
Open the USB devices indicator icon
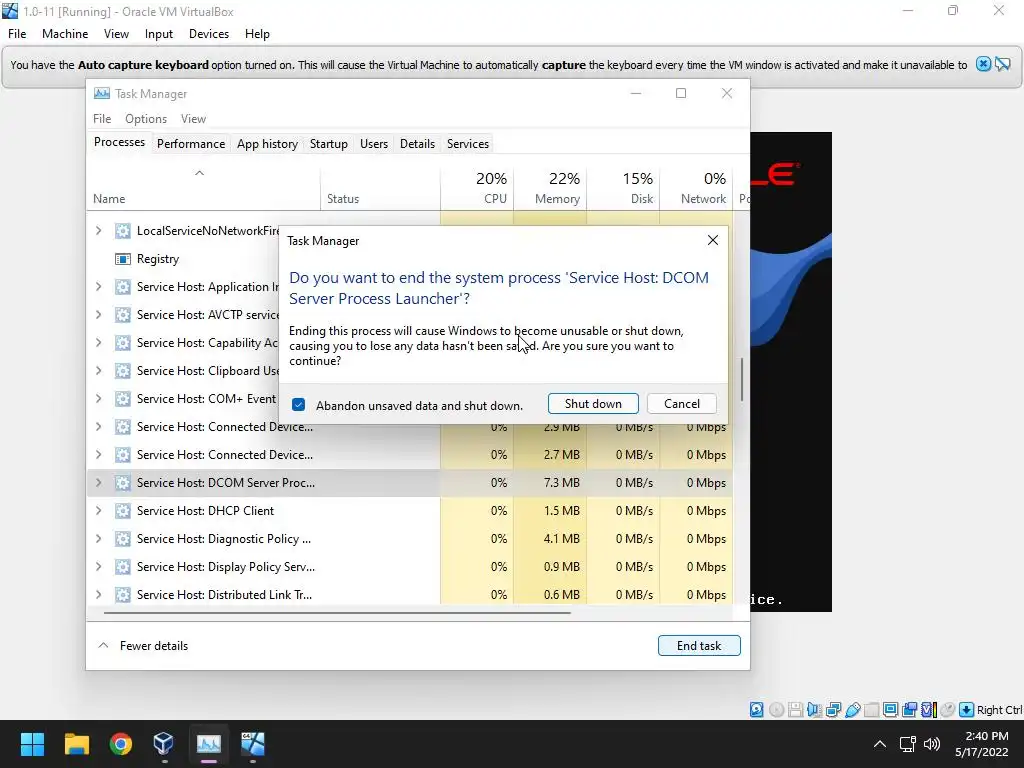(852, 709)
